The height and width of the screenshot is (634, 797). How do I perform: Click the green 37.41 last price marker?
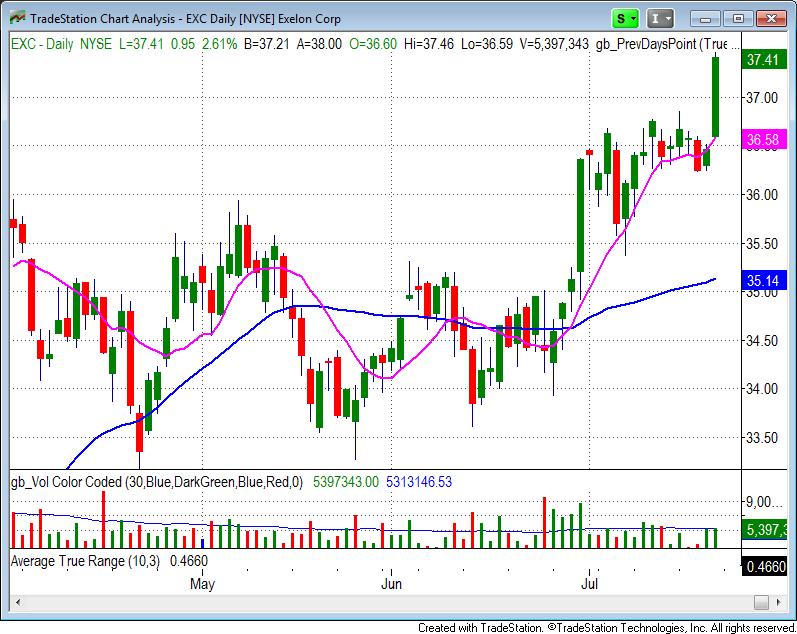click(x=762, y=60)
